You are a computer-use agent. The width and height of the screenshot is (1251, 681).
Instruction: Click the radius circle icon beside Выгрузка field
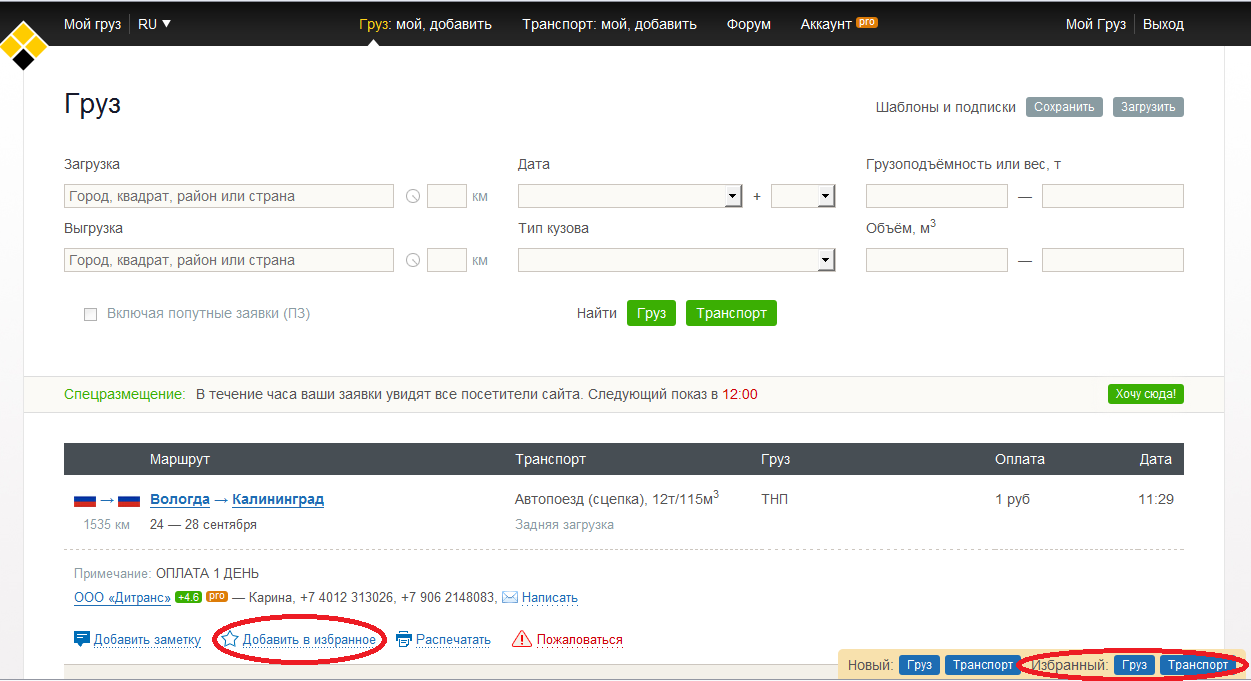[413, 261]
